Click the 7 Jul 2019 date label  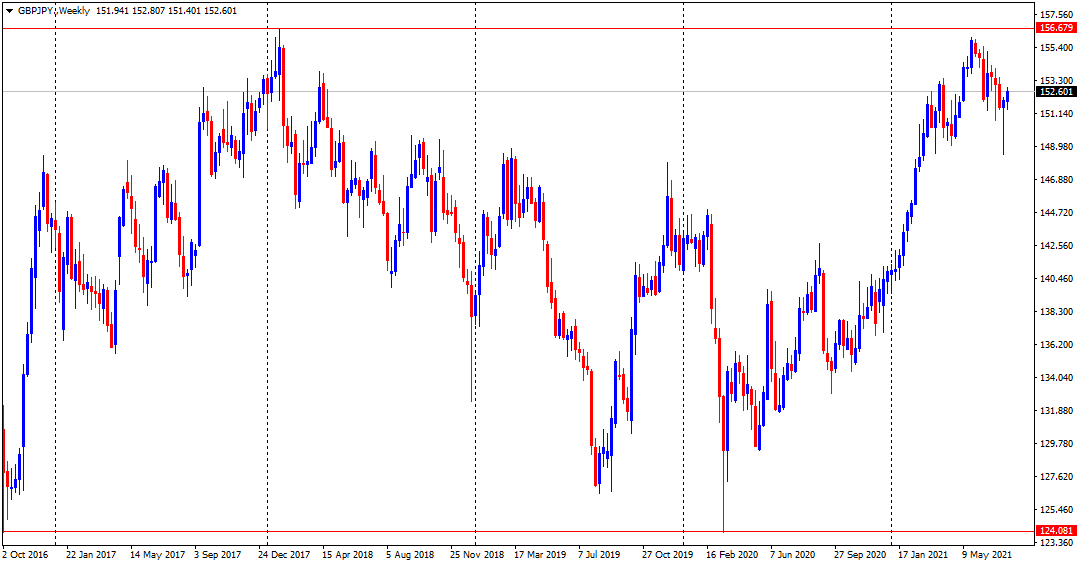tap(599, 554)
